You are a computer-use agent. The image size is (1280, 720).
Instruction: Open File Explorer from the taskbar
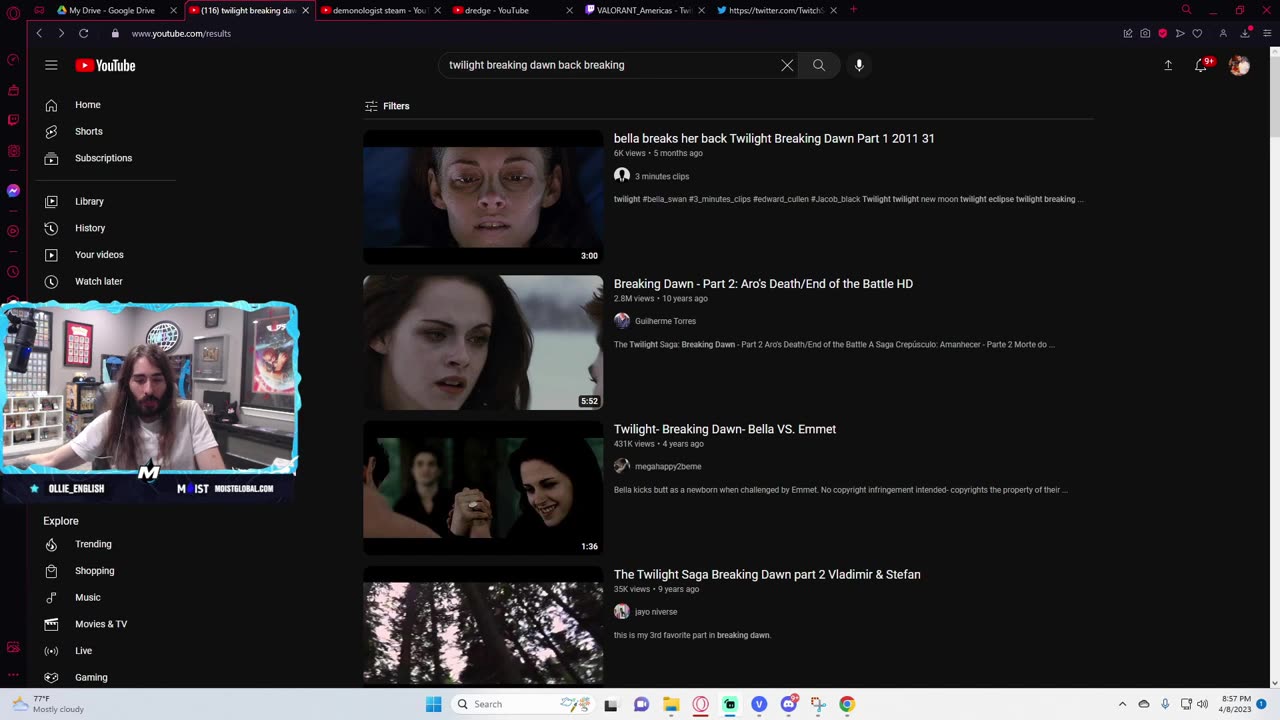click(x=671, y=704)
